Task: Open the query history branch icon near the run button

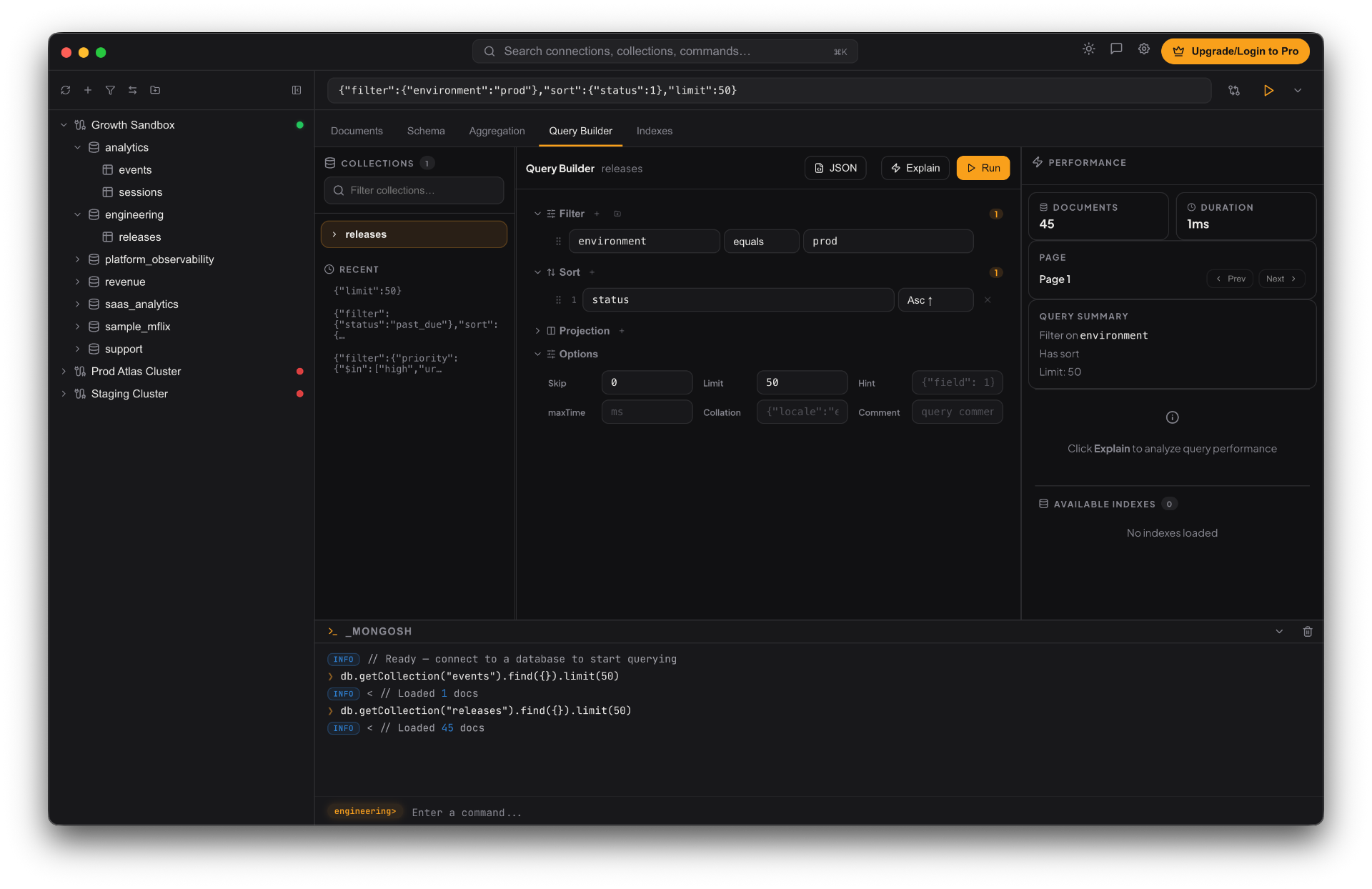Action: [x=1234, y=90]
